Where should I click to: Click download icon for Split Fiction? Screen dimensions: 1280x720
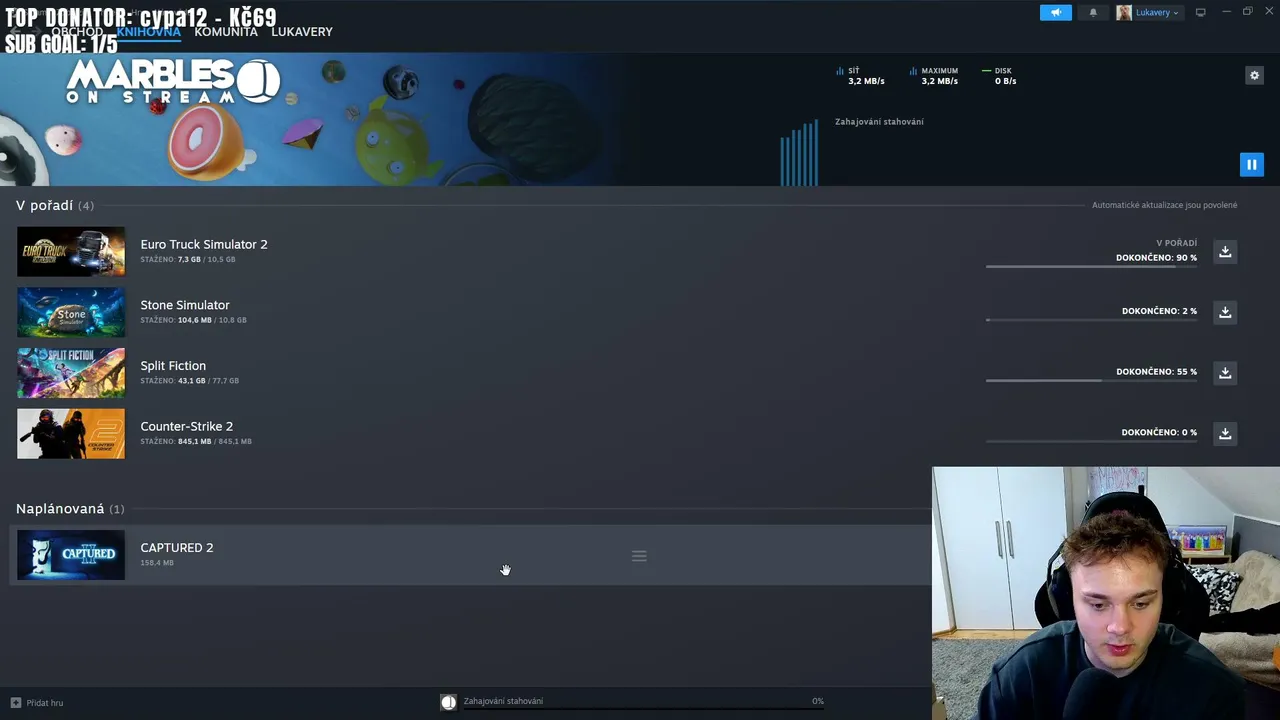click(1225, 373)
